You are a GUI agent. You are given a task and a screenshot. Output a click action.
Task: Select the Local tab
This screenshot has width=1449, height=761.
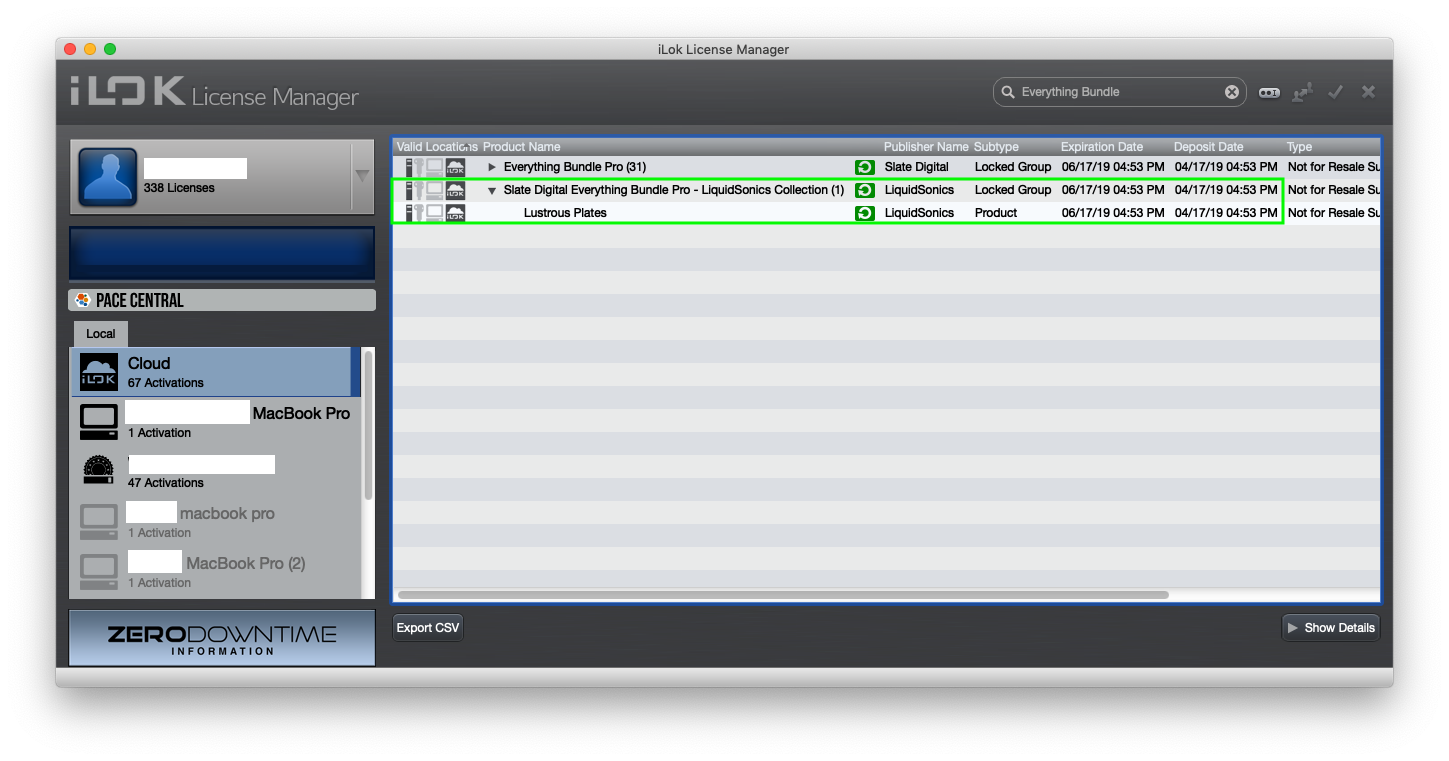(100, 334)
